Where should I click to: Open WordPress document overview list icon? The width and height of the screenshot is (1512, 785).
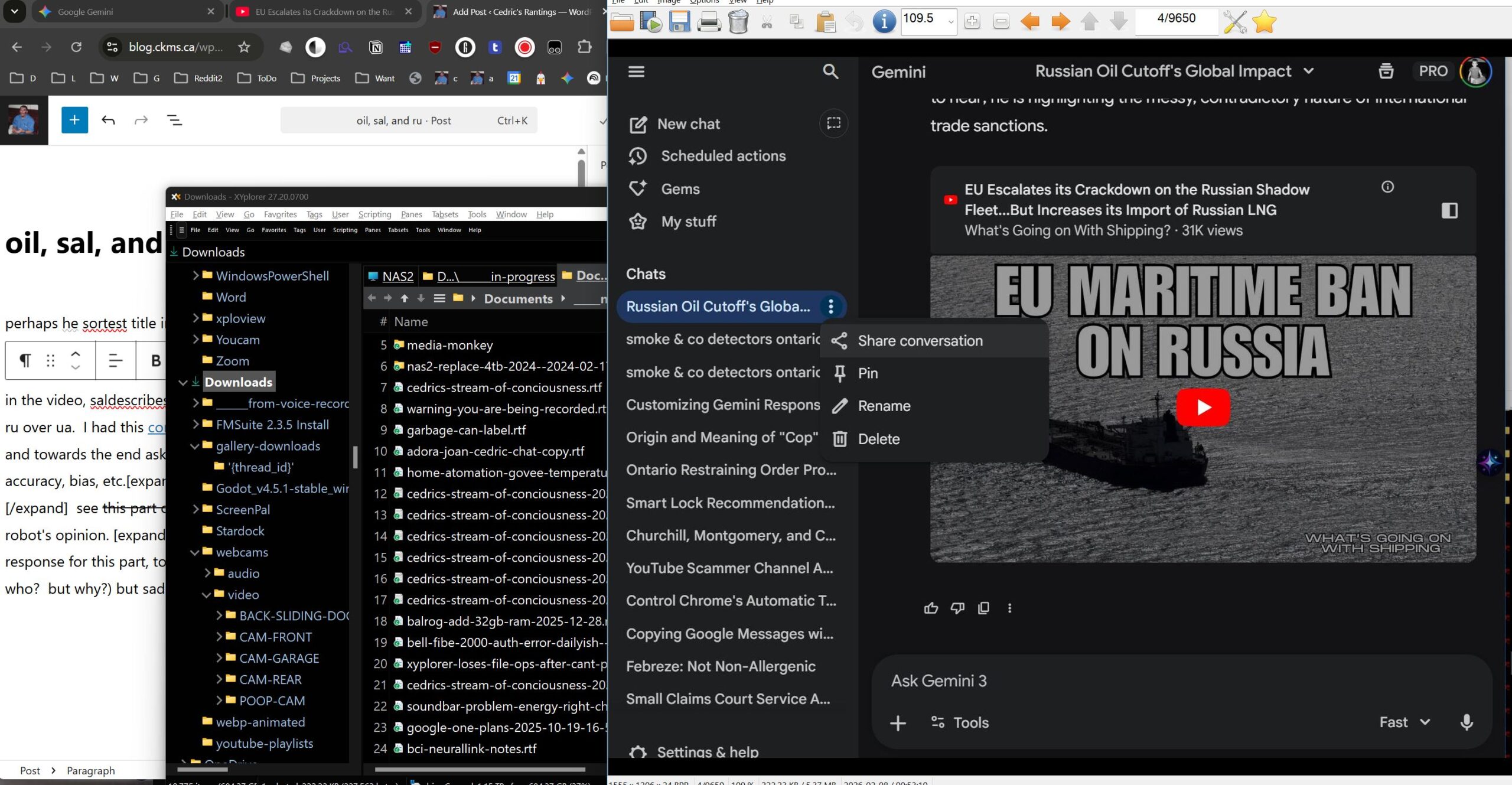point(175,120)
